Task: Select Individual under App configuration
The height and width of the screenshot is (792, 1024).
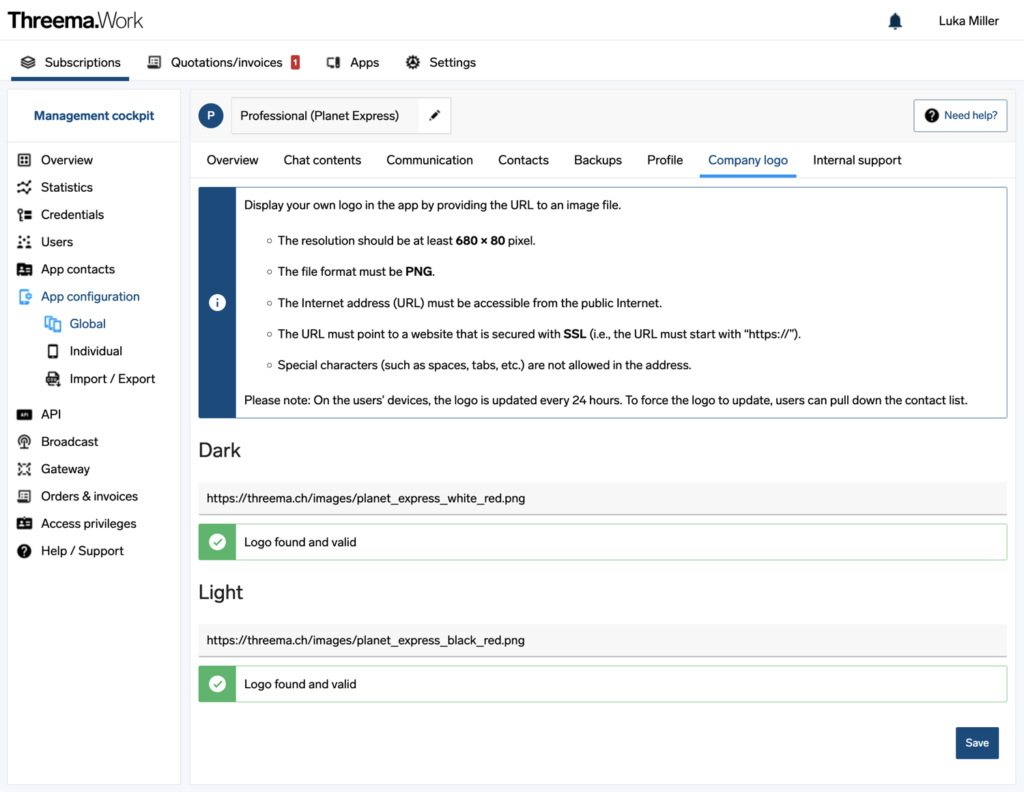Action: (95, 351)
